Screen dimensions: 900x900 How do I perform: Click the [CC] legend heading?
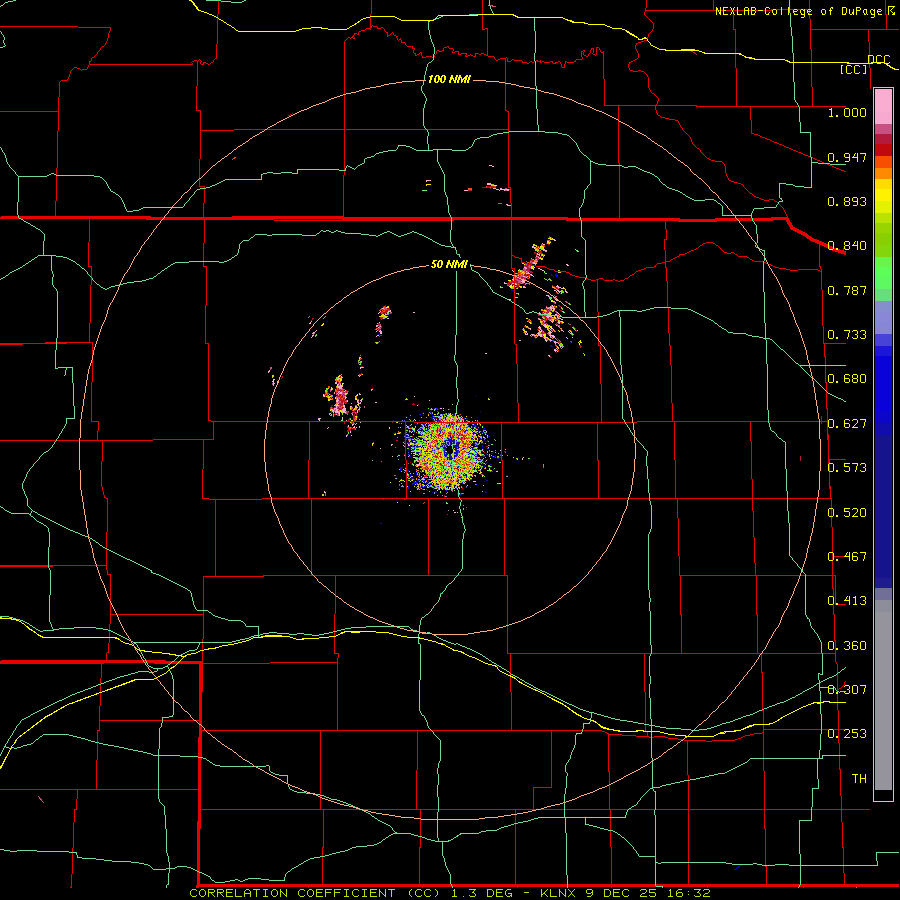tap(853, 69)
